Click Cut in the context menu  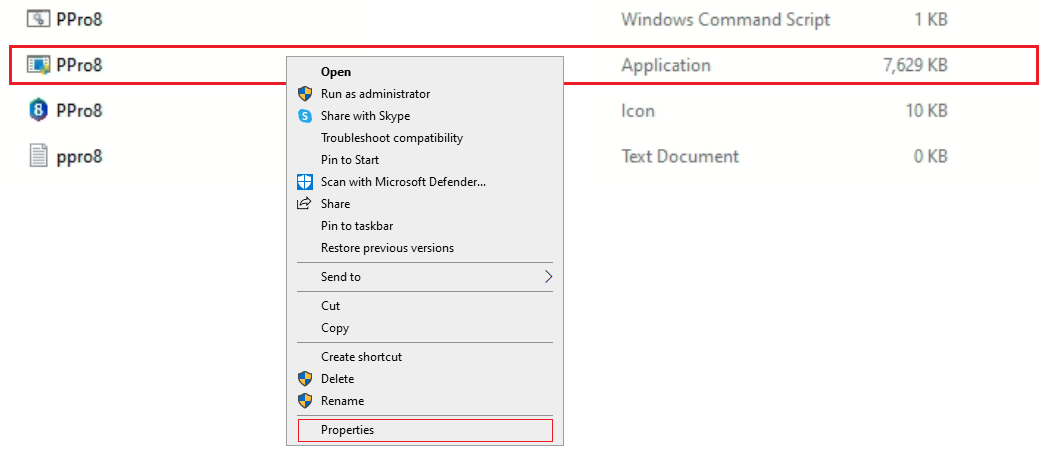pos(330,306)
